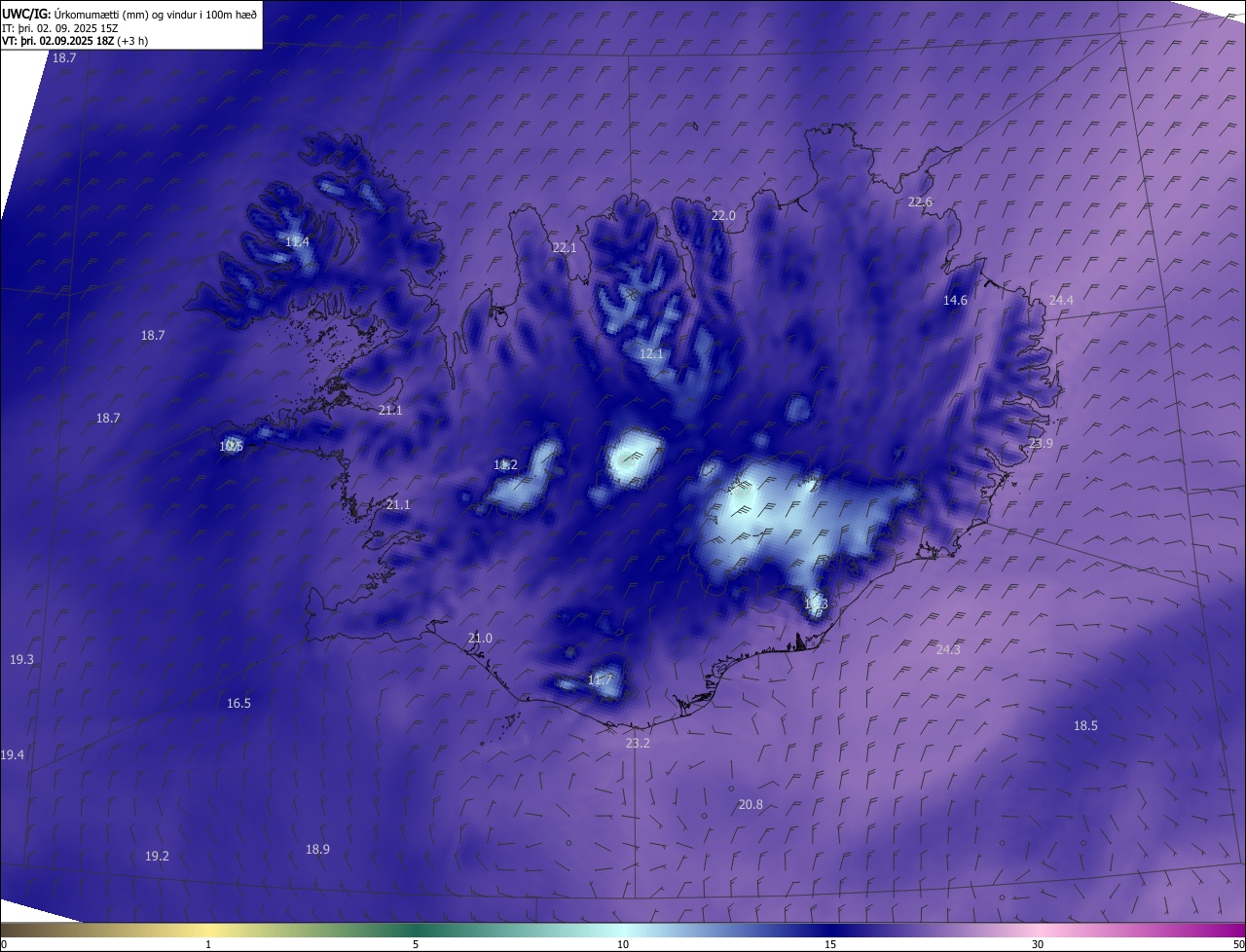Click the 22.6 value label

pyautogui.click(x=920, y=201)
